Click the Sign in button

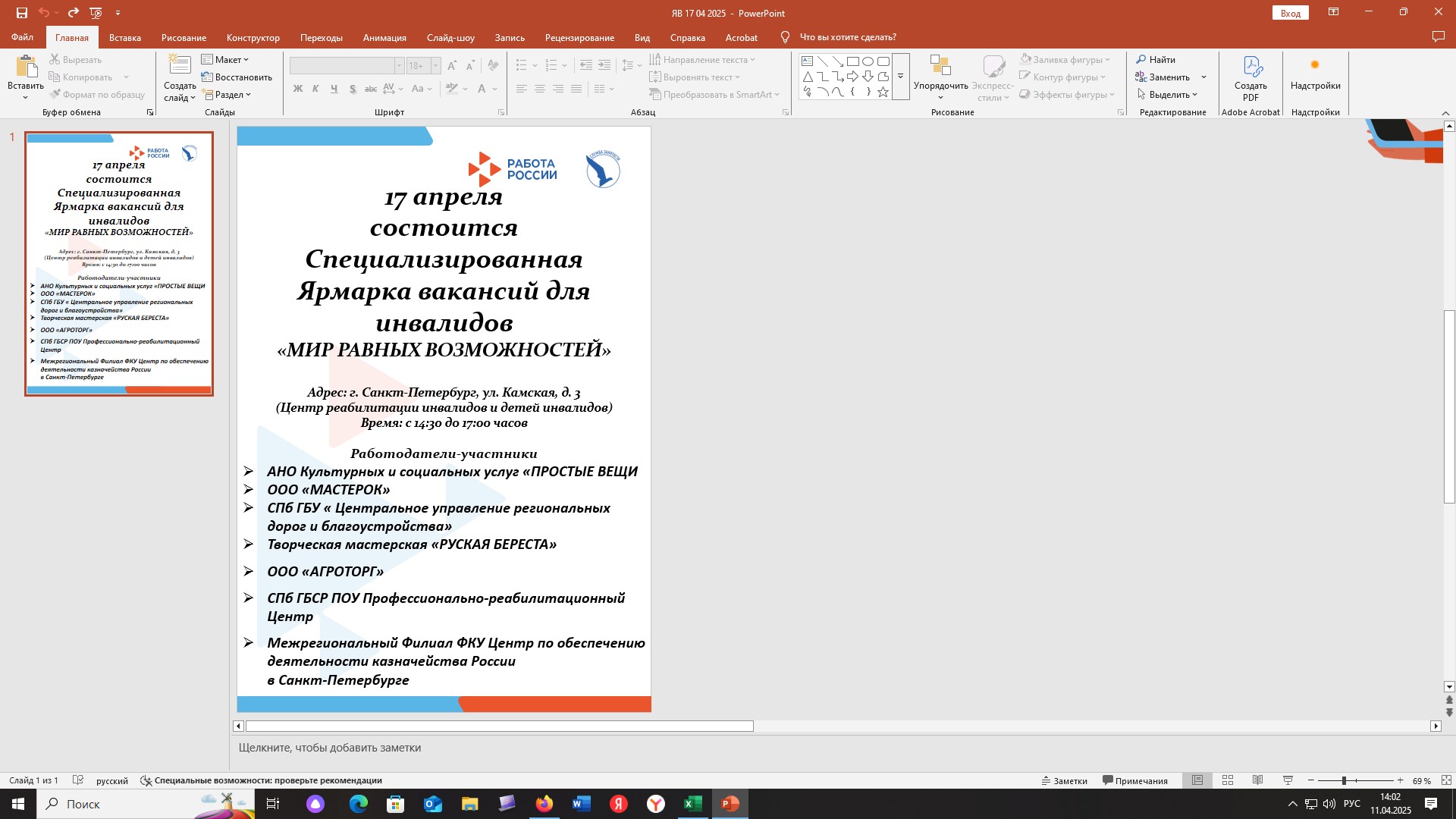coord(1290,13)
